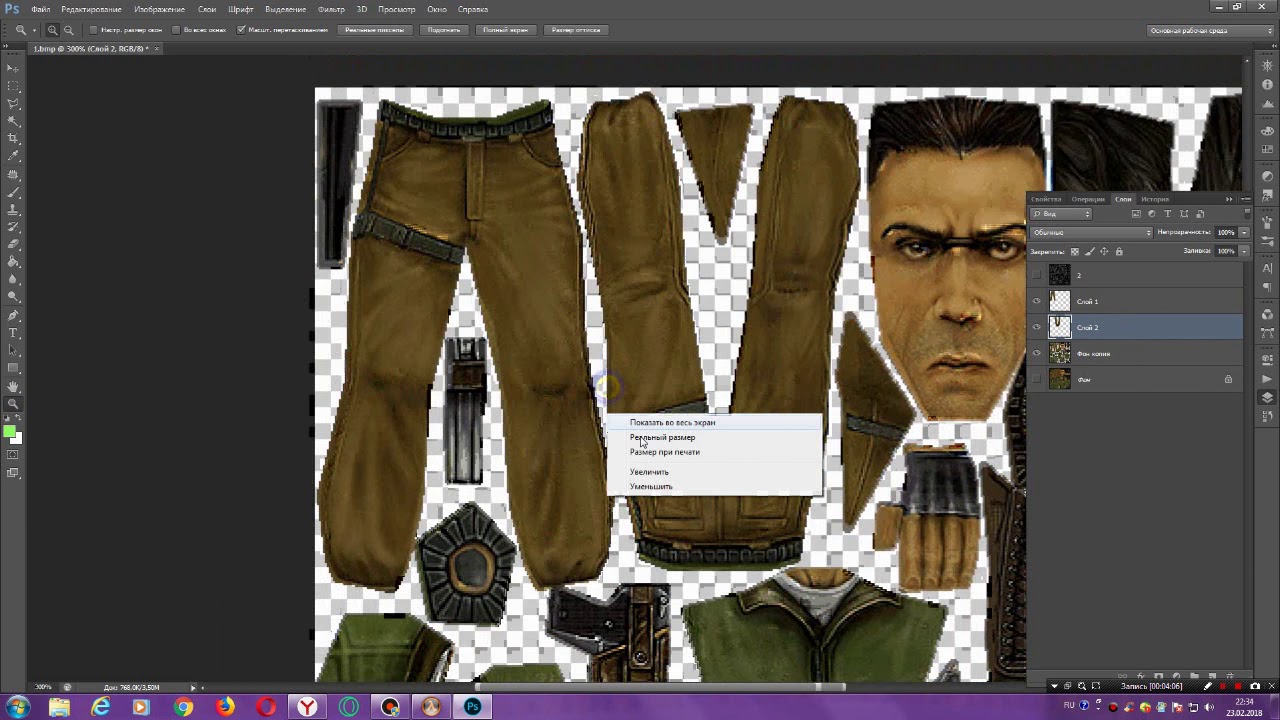
Task: Click the Реальные пикселы button
Action: [x=374, y=30]
